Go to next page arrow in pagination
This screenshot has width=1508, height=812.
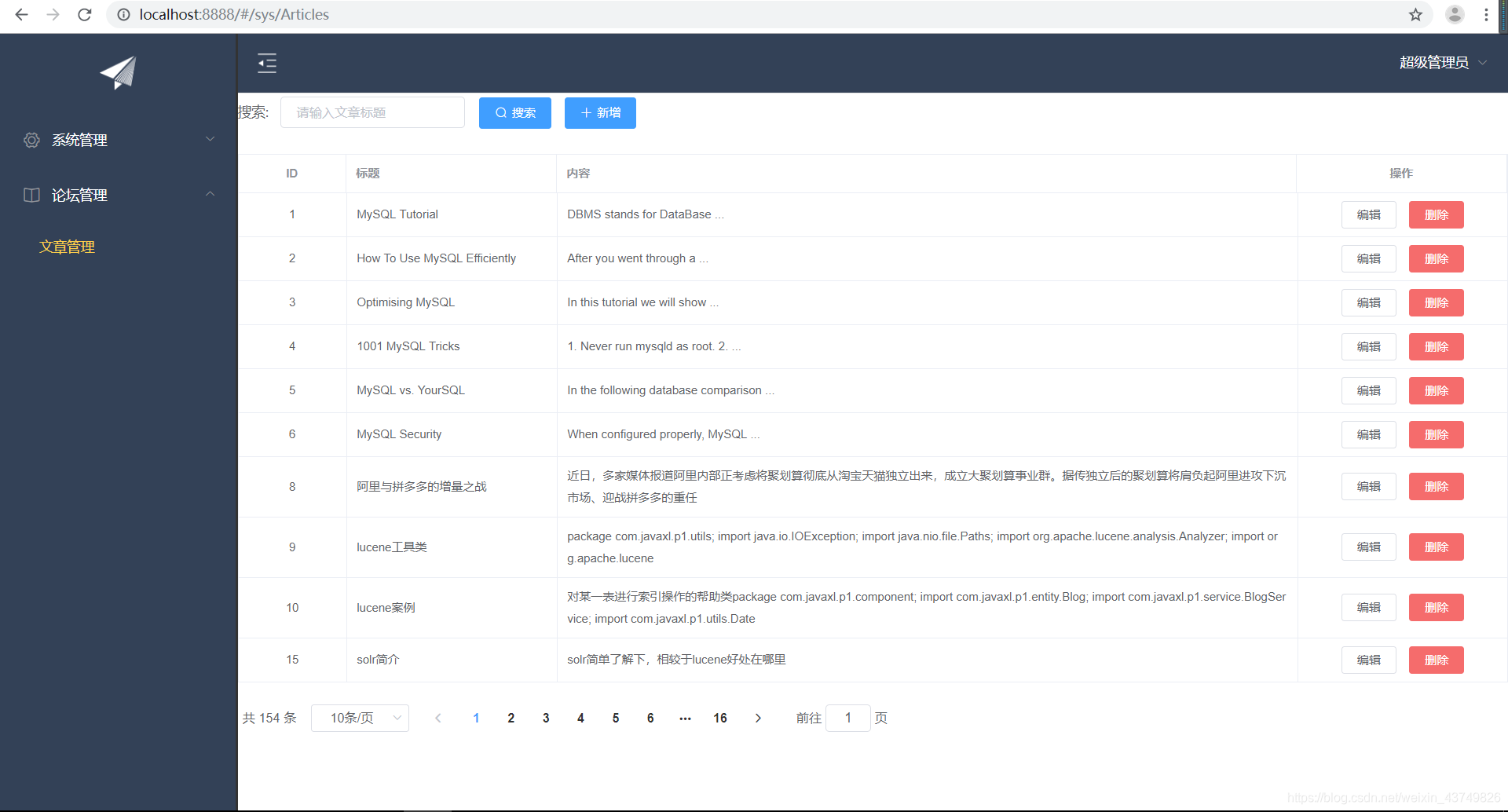point(758,718)
